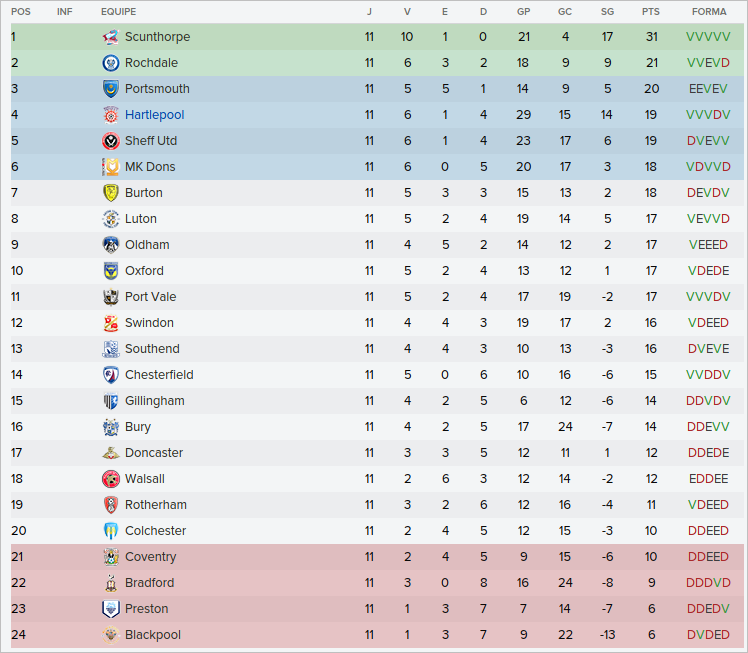Click the MK Dons club badge
This screenshot has width=748, height=653.
click(111, 167)
